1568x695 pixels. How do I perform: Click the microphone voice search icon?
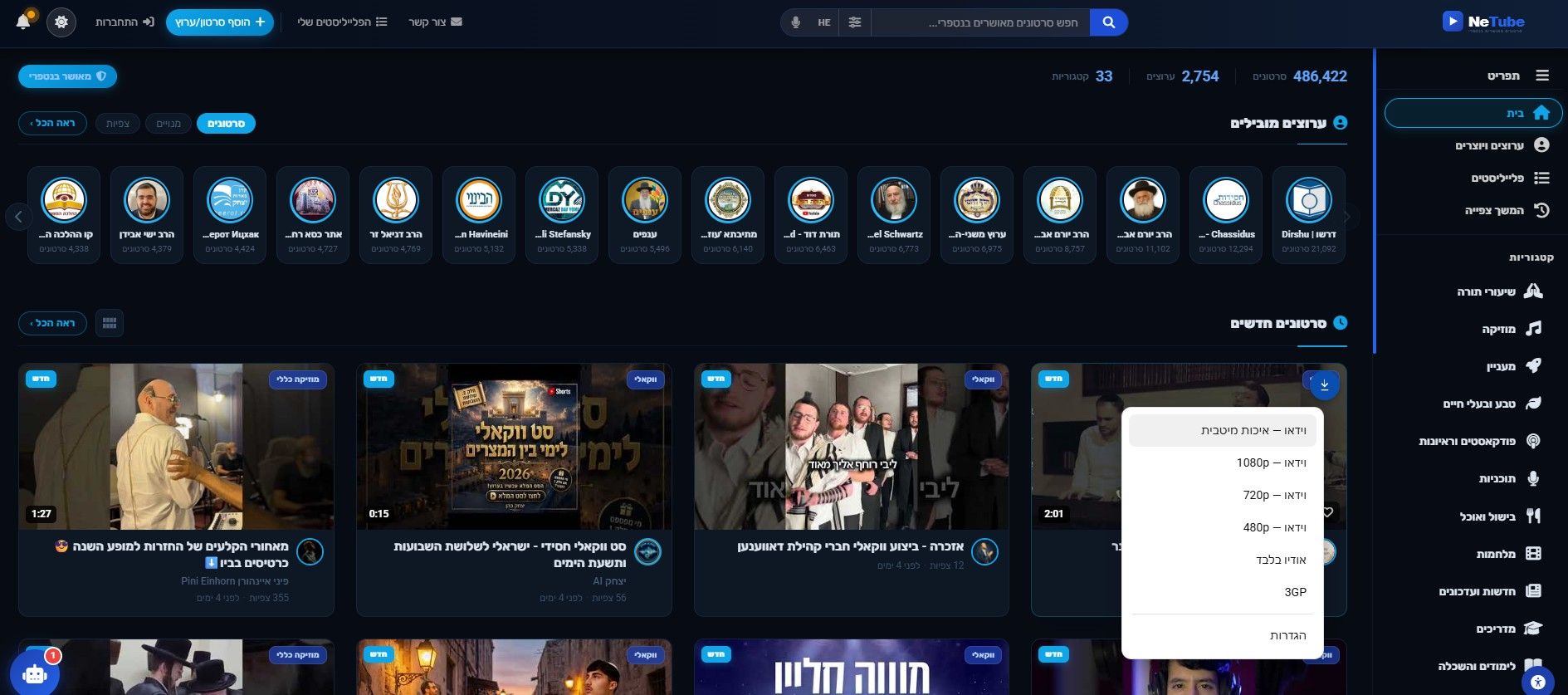point(795,22)
